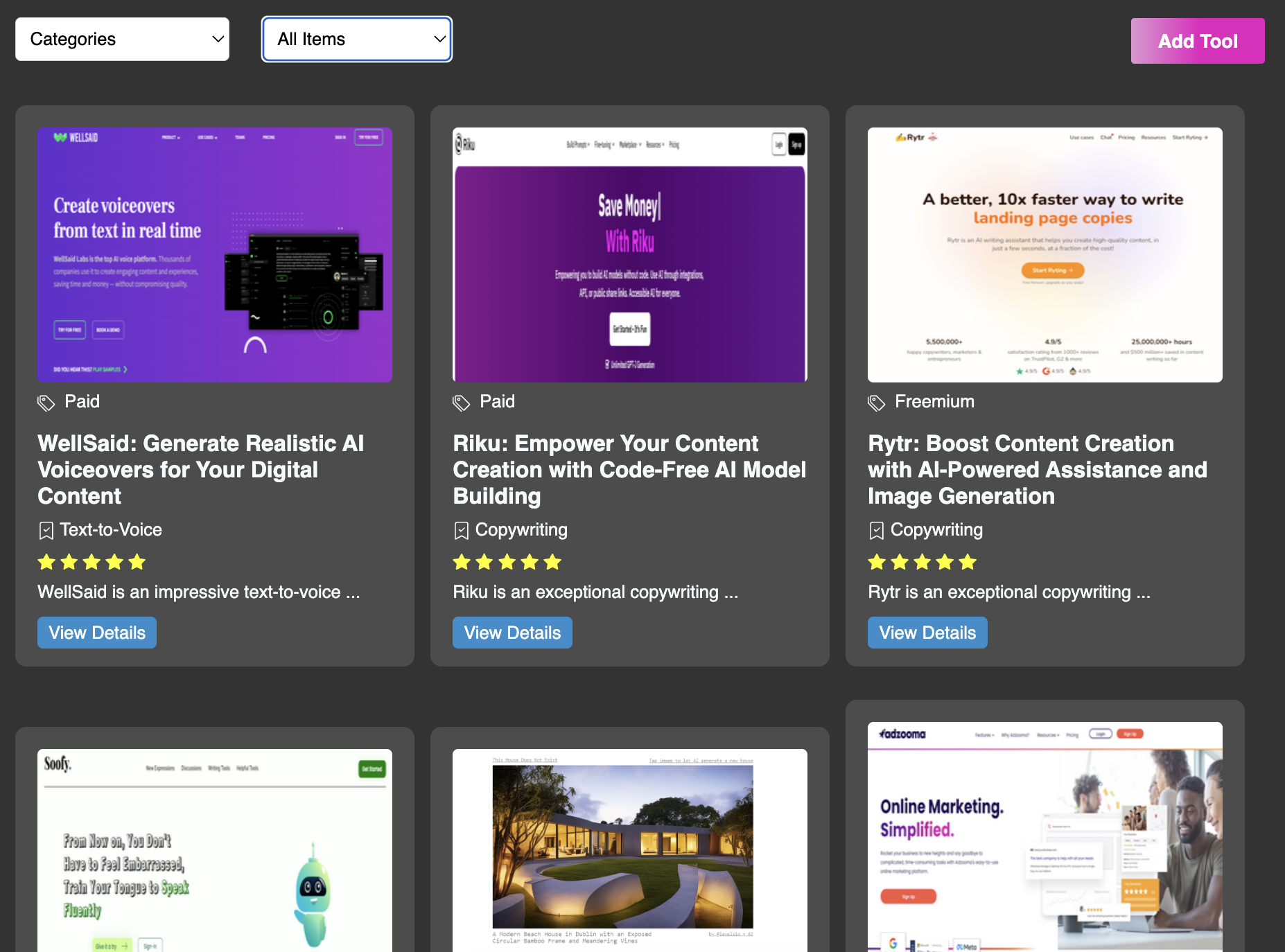
Task: Click the Paid label on Riku card
Action: click(x=498, y=402)
